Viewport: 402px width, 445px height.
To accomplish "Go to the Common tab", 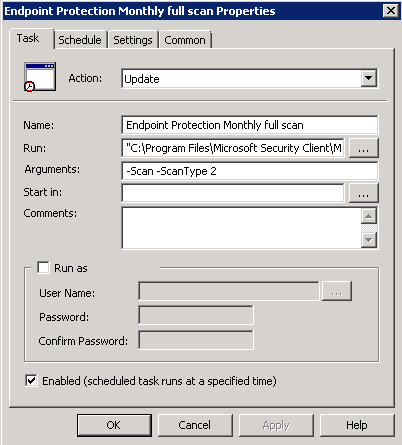I will (185, 40).
